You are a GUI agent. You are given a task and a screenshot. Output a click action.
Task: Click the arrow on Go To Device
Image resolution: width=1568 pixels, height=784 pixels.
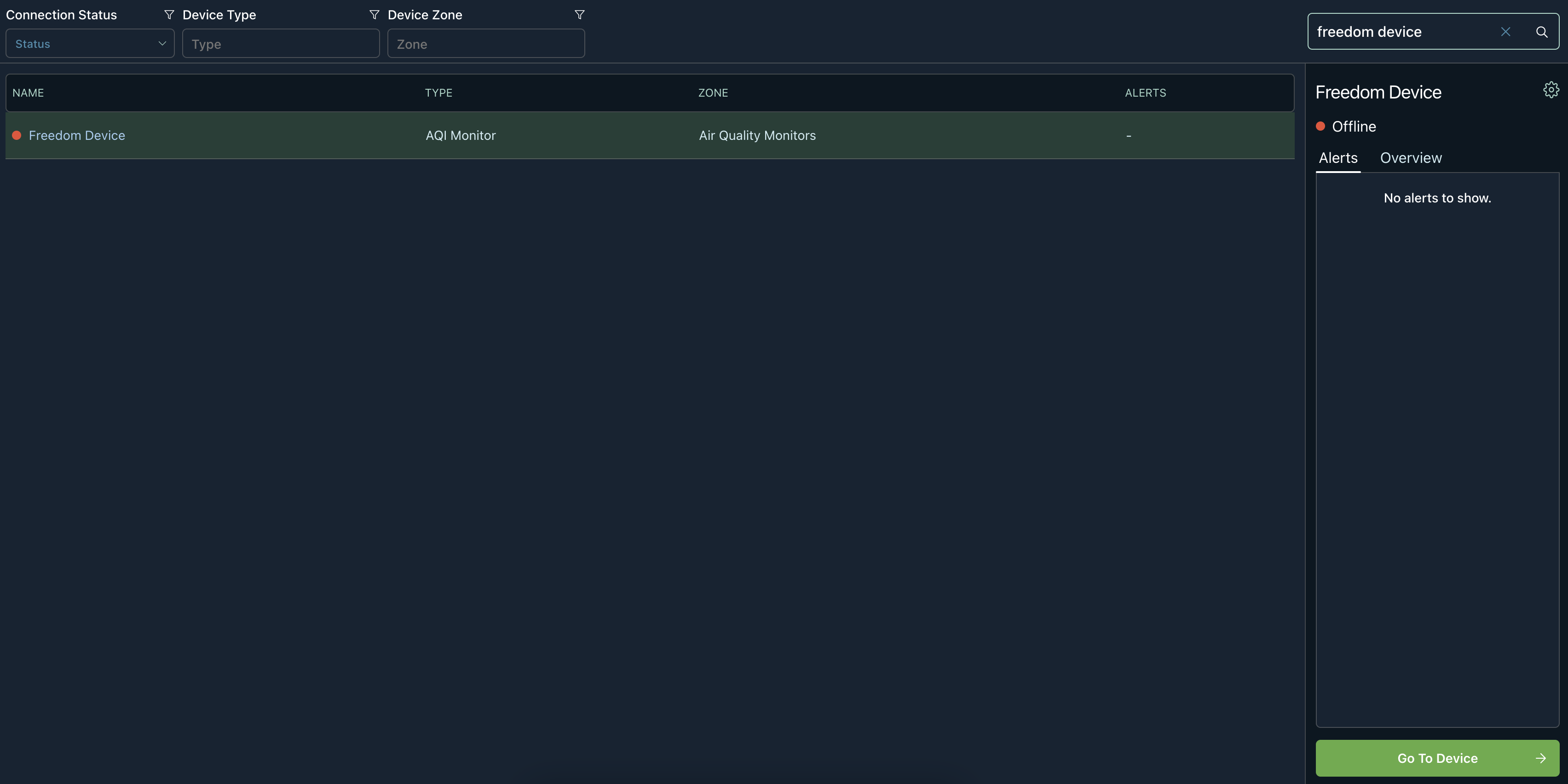click(x=1540, y=758)
